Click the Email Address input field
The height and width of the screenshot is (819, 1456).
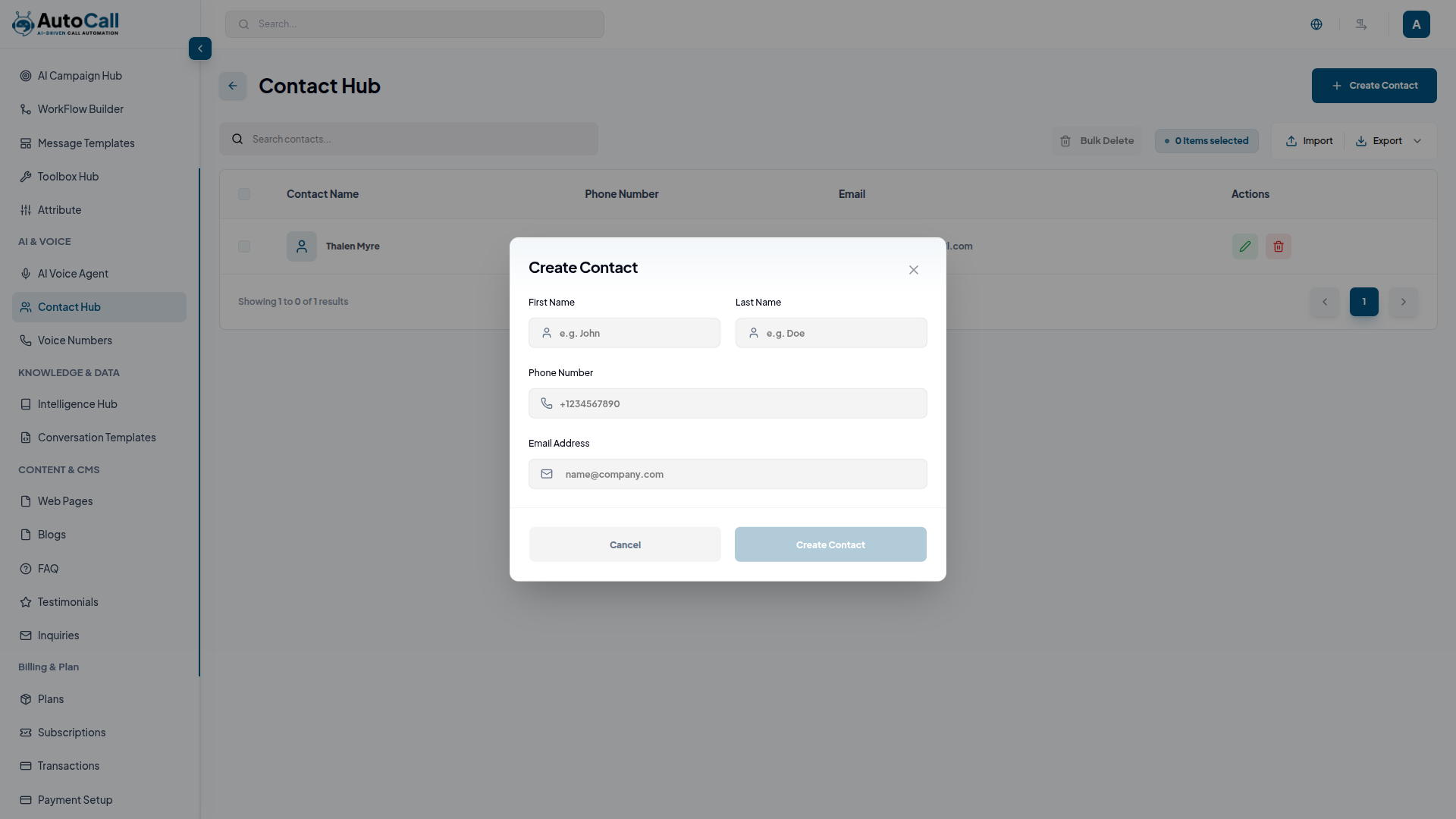728,474
